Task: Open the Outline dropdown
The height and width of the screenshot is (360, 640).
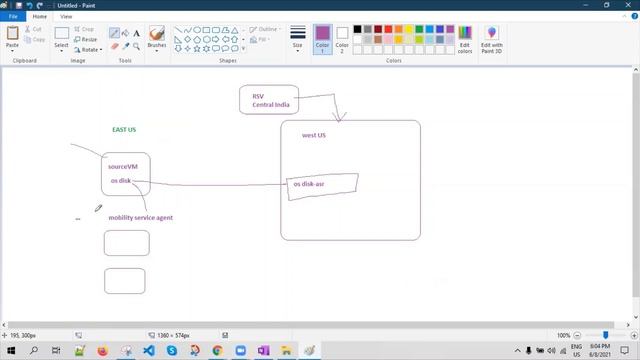Action: [x=265, y=29]
